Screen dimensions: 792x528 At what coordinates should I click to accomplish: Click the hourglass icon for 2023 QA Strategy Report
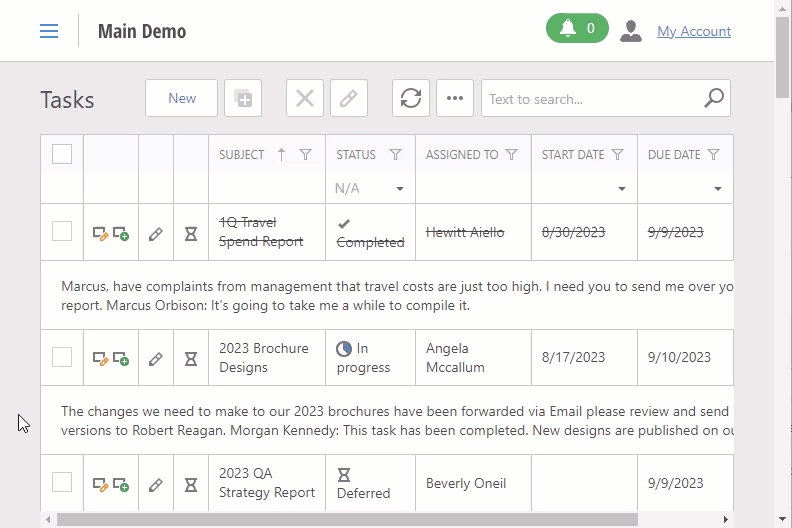tap(191, 485)
